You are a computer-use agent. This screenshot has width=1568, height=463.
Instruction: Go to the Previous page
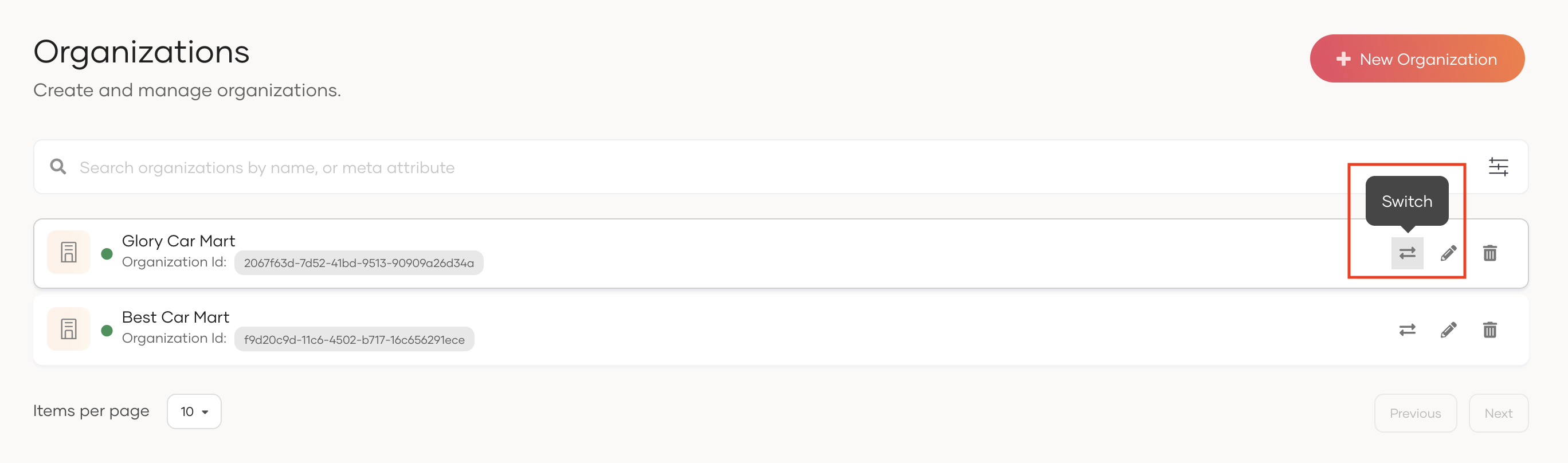[x=1414, y=413]
